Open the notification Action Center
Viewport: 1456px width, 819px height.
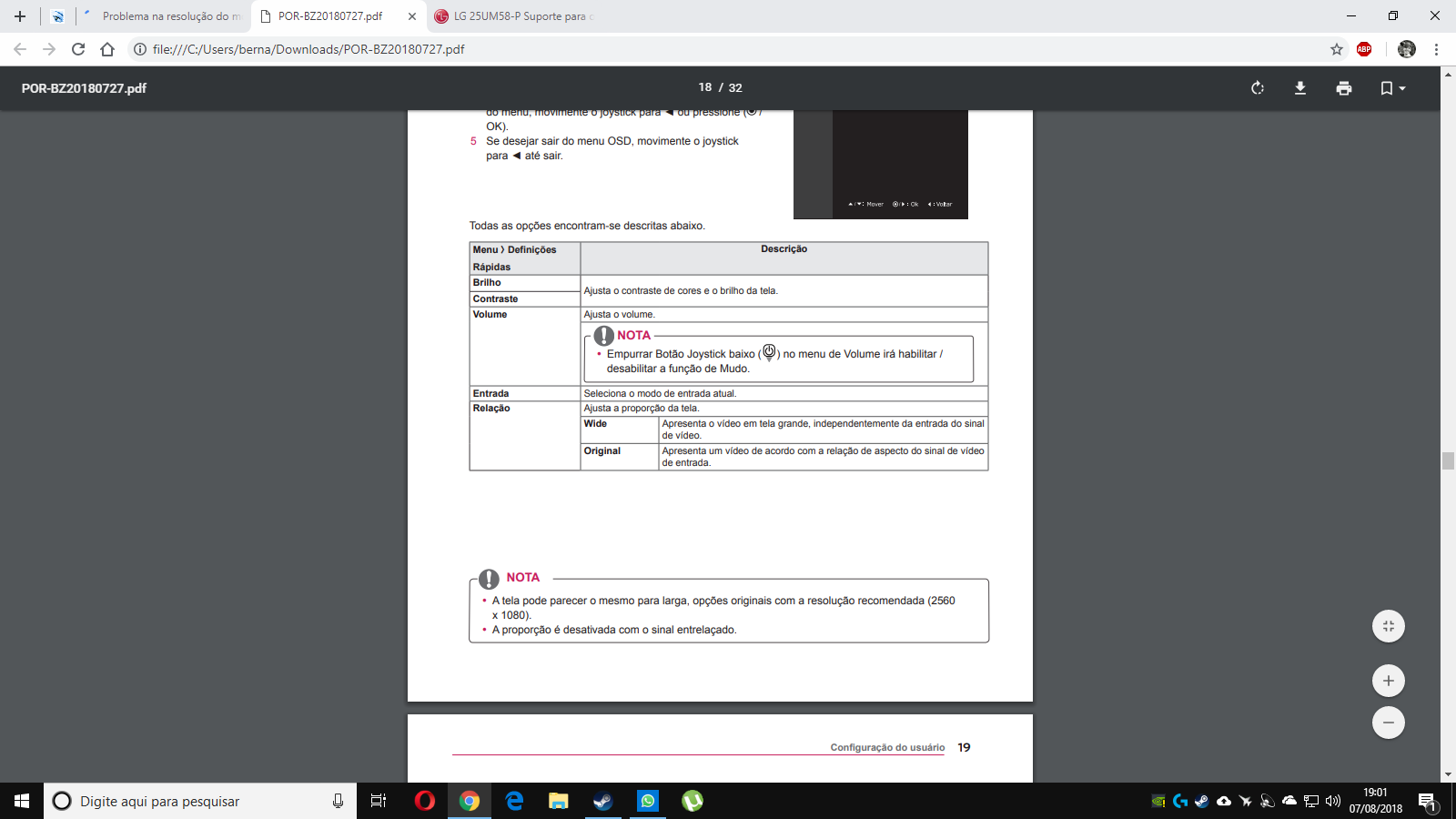point(1427,801)
